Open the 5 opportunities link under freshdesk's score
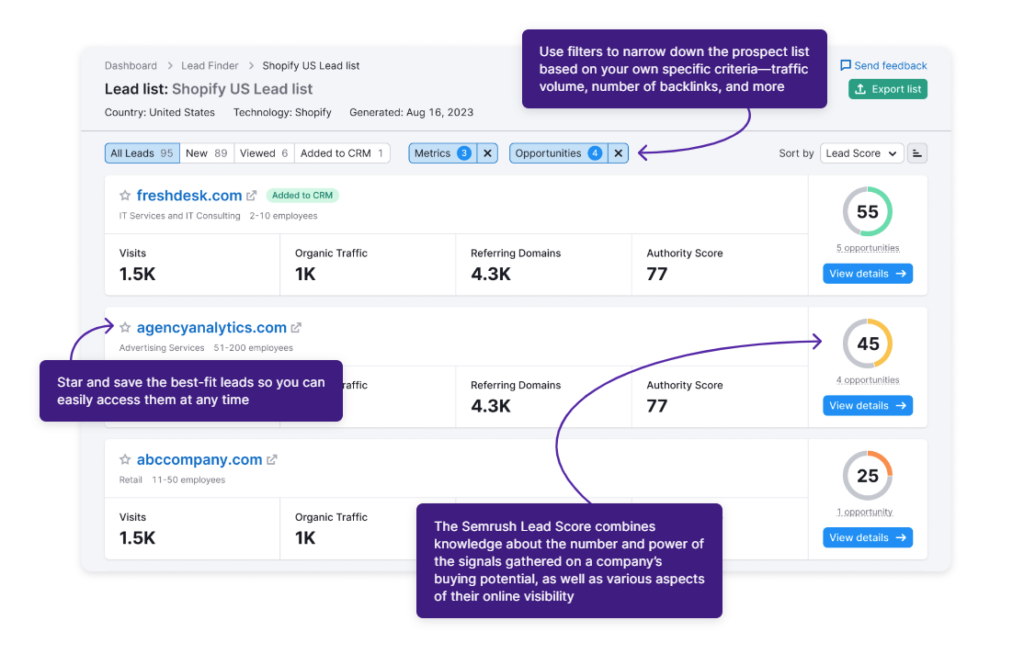1024x654 pixels. (x=867, y=247)
